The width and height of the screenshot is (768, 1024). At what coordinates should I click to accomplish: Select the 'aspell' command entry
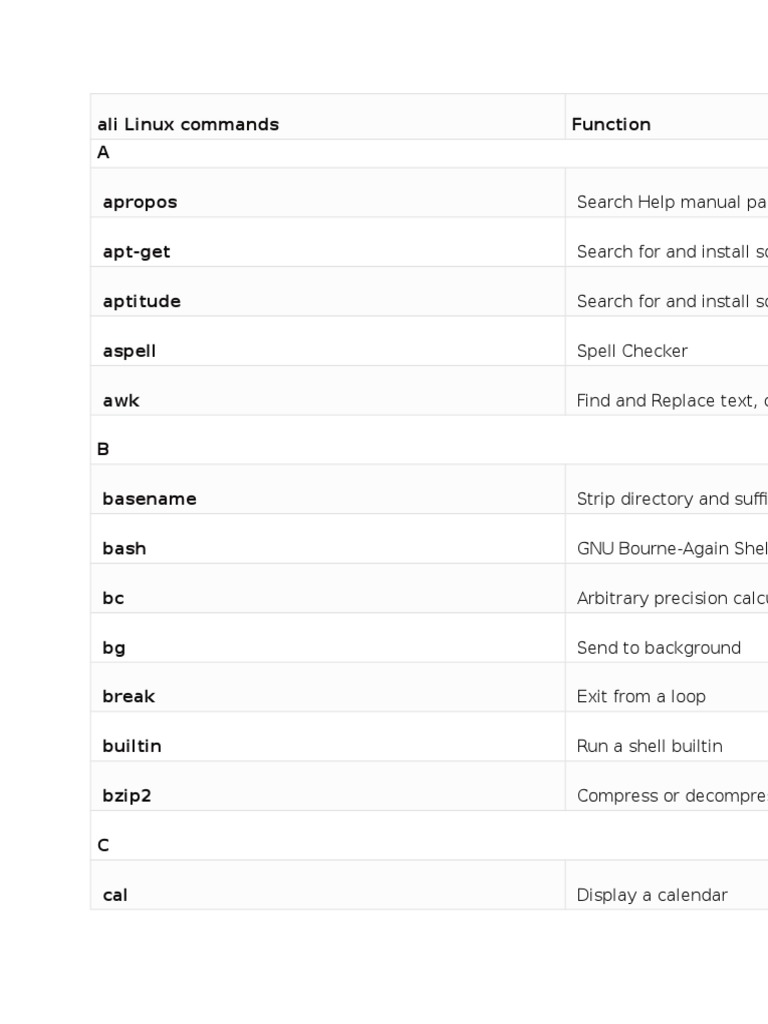(129, 351)
